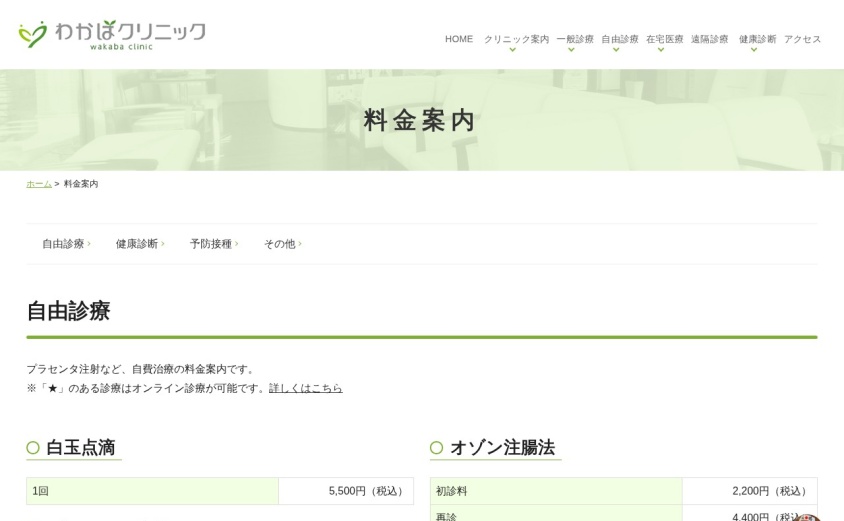Screen dimensions: 844x521
Task: Jump to その他 section anchor
Action: [x=283, y=244]
